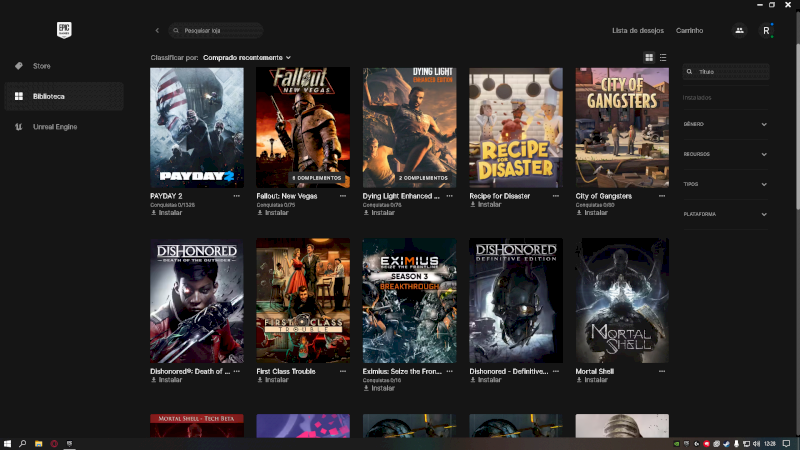Open Fallout: New Vegas cover
Image resolution: width=800 pixels, height=450 pixels.
(303, 128)
